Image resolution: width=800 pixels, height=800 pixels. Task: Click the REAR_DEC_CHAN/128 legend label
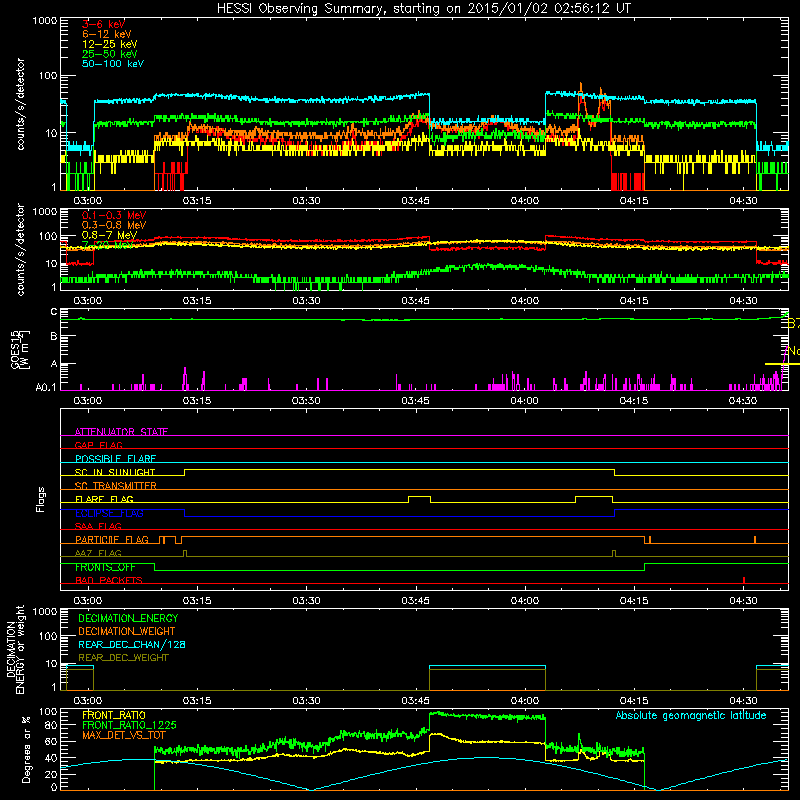pos(132,644)
